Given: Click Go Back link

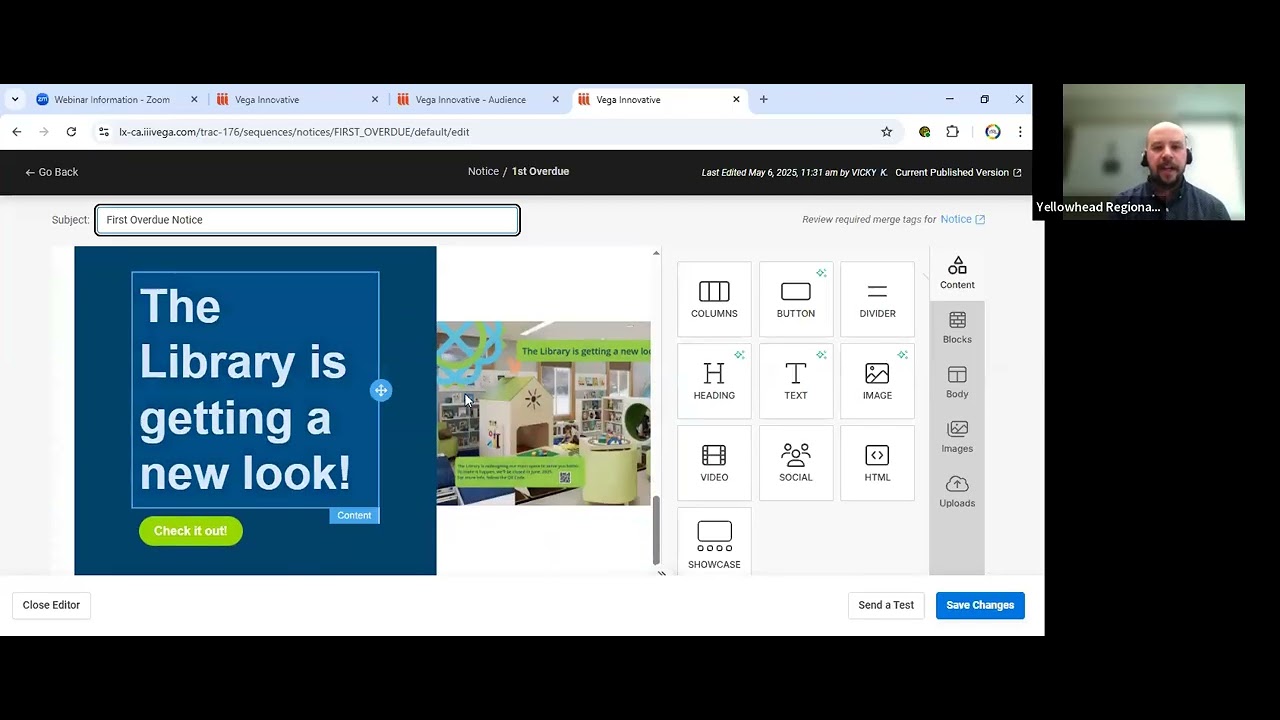Looking at the screenshot, I should (x=52, y=172).
